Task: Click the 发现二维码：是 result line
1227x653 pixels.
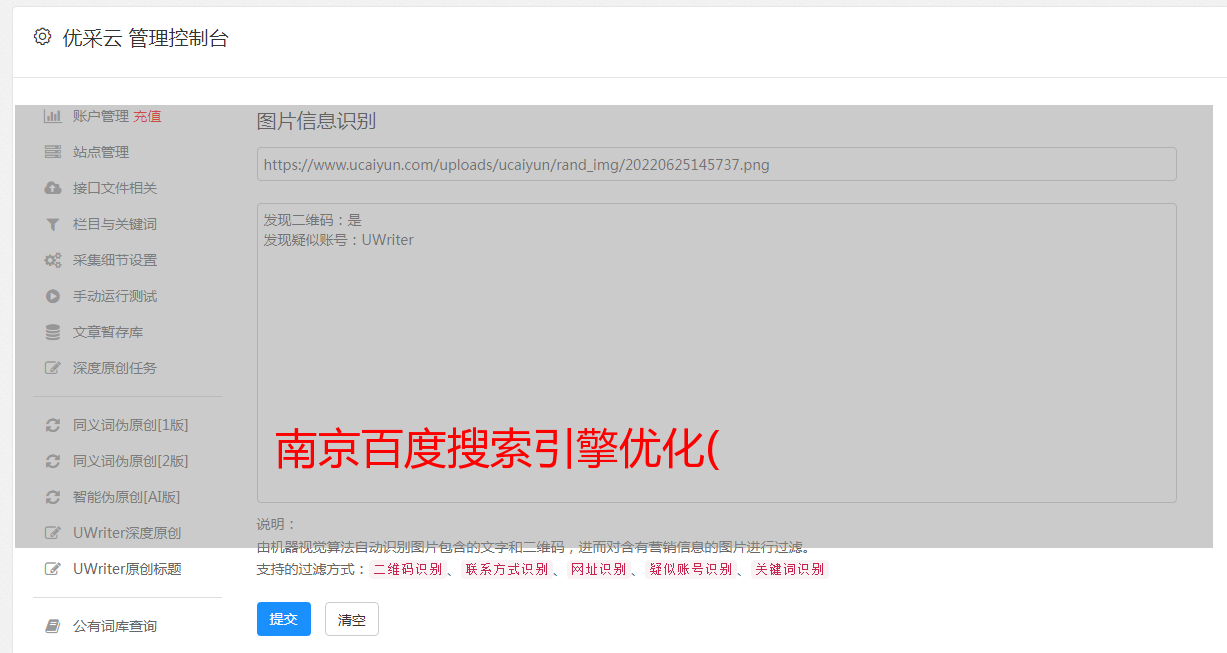Action: [312, 220]
